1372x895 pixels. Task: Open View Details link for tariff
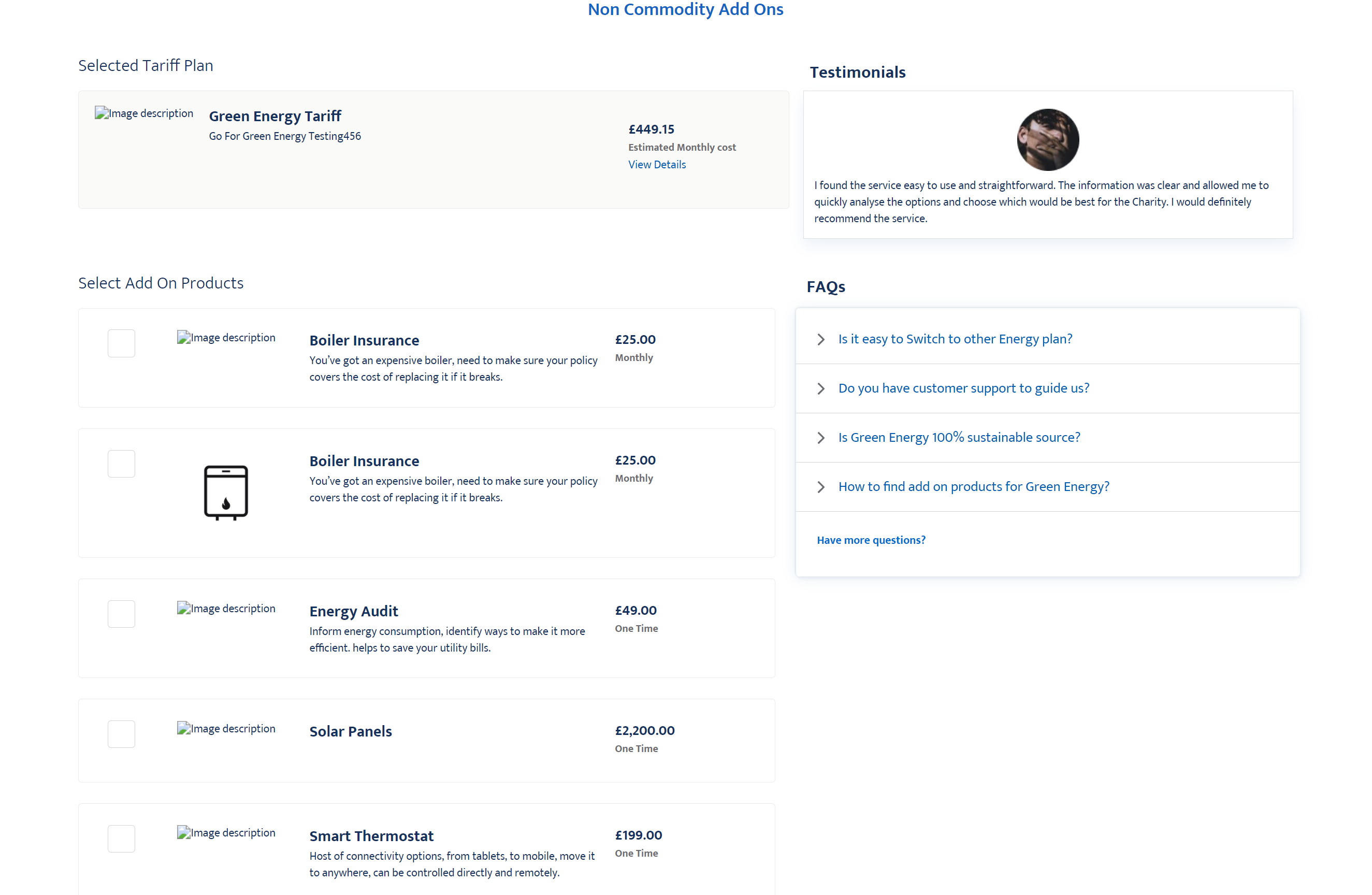[657, 164]
